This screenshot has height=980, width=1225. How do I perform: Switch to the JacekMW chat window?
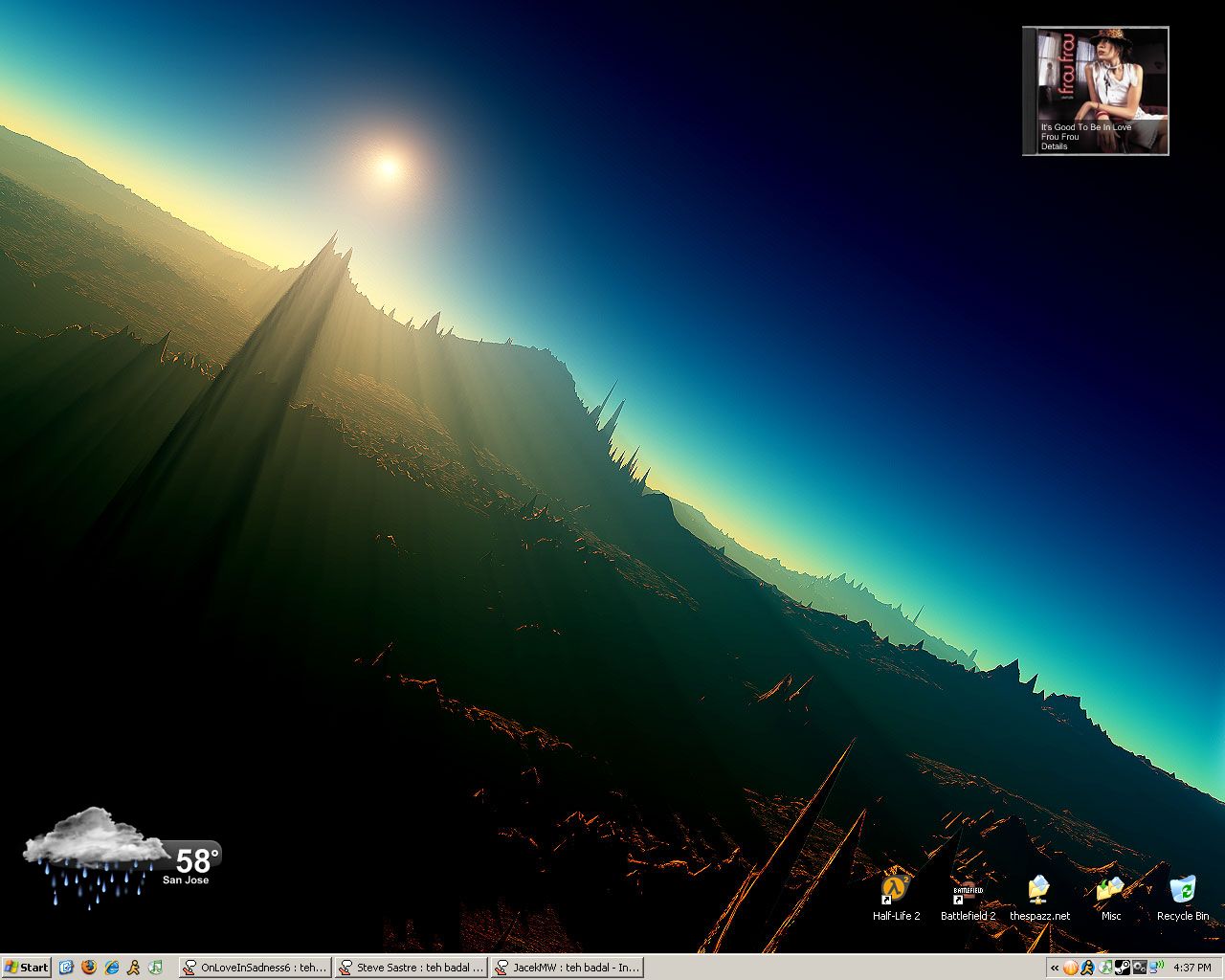[567, 968]
